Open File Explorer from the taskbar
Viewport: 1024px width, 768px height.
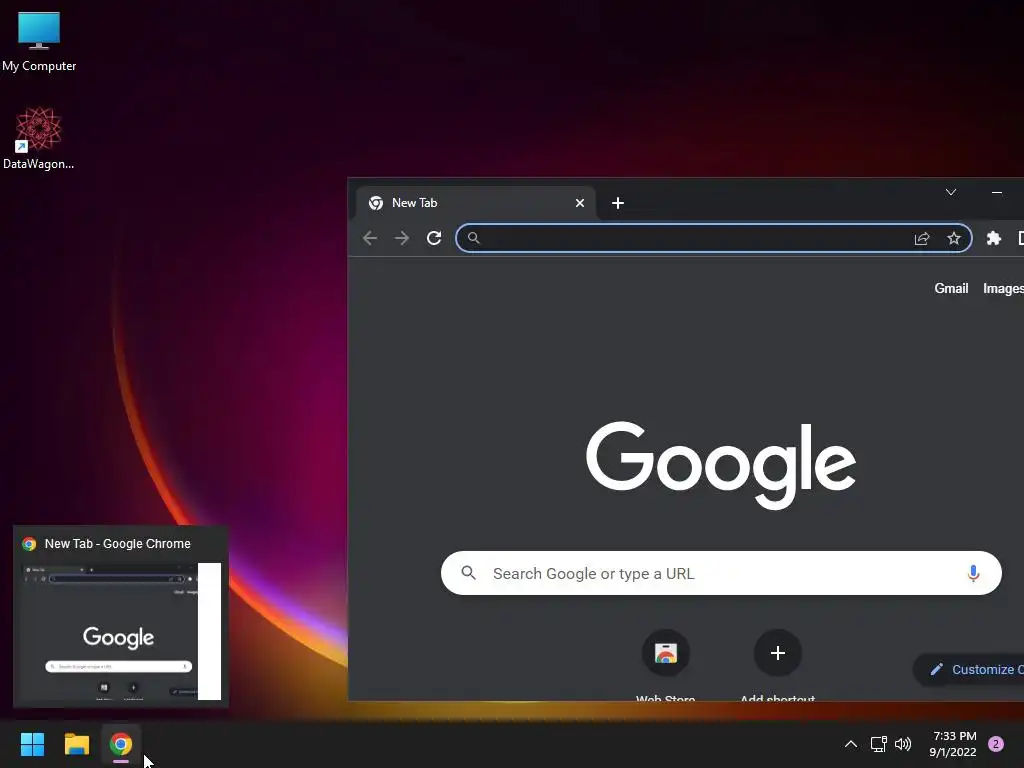(76, 744)
